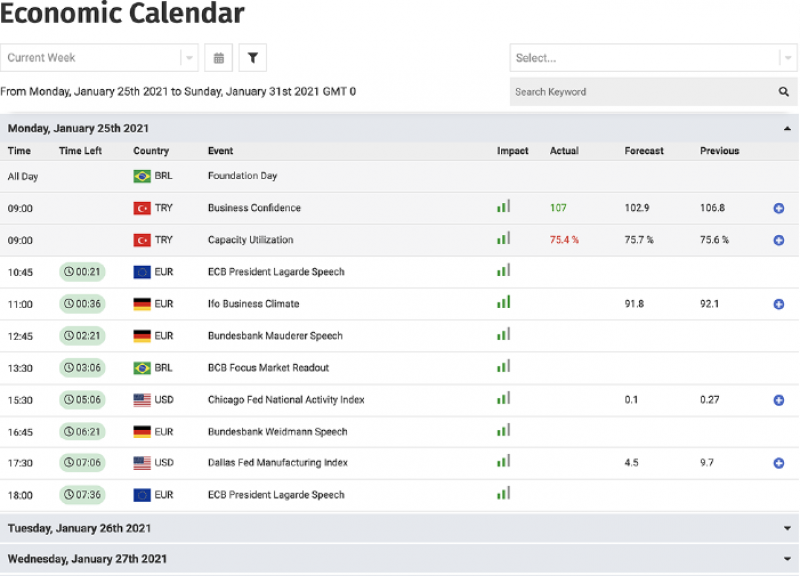Click plus icon for Ifo Business Climate
This screenshot has width=800, height=576.
click(x=779, y=304)
